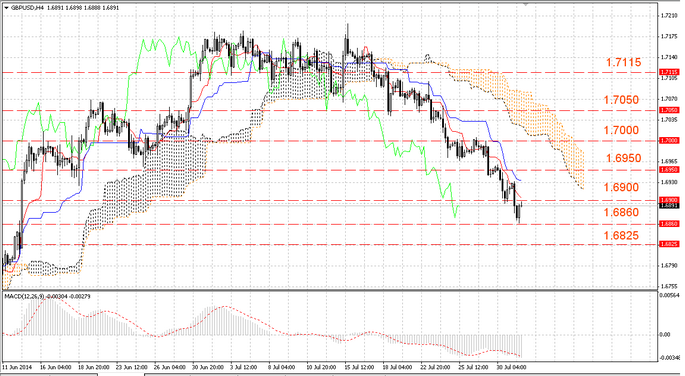Screen dimensions: 685x376
Task: Click the orange 1.7115 level text label
Action: 623,62
